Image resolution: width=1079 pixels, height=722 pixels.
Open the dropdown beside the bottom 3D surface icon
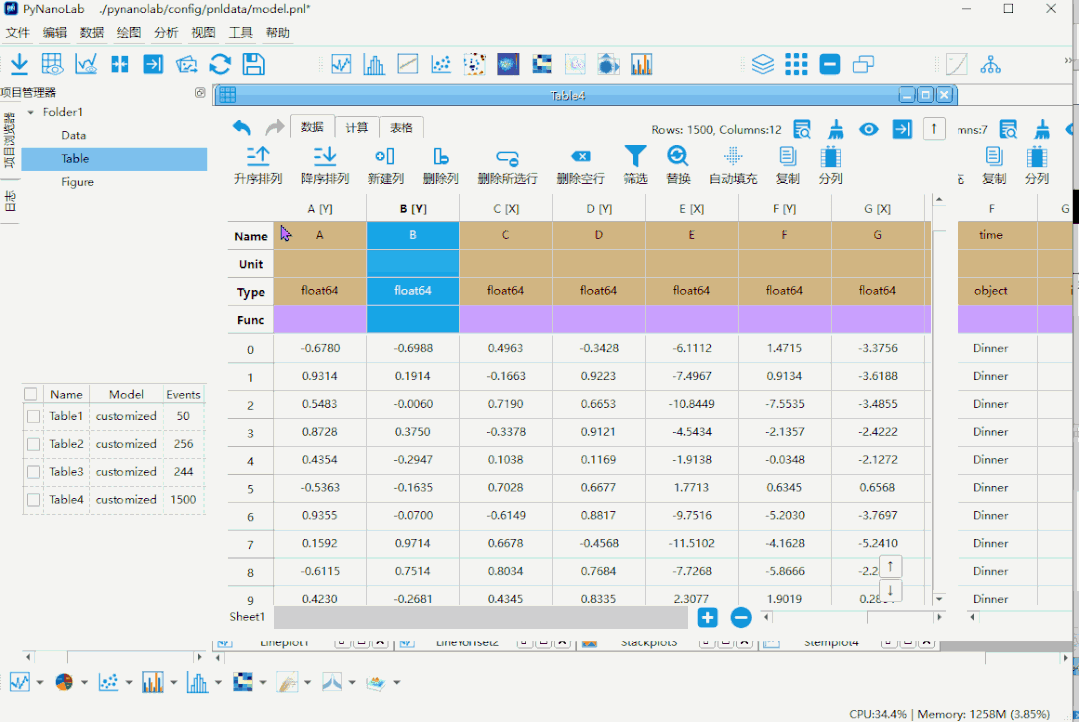point(396,683)
